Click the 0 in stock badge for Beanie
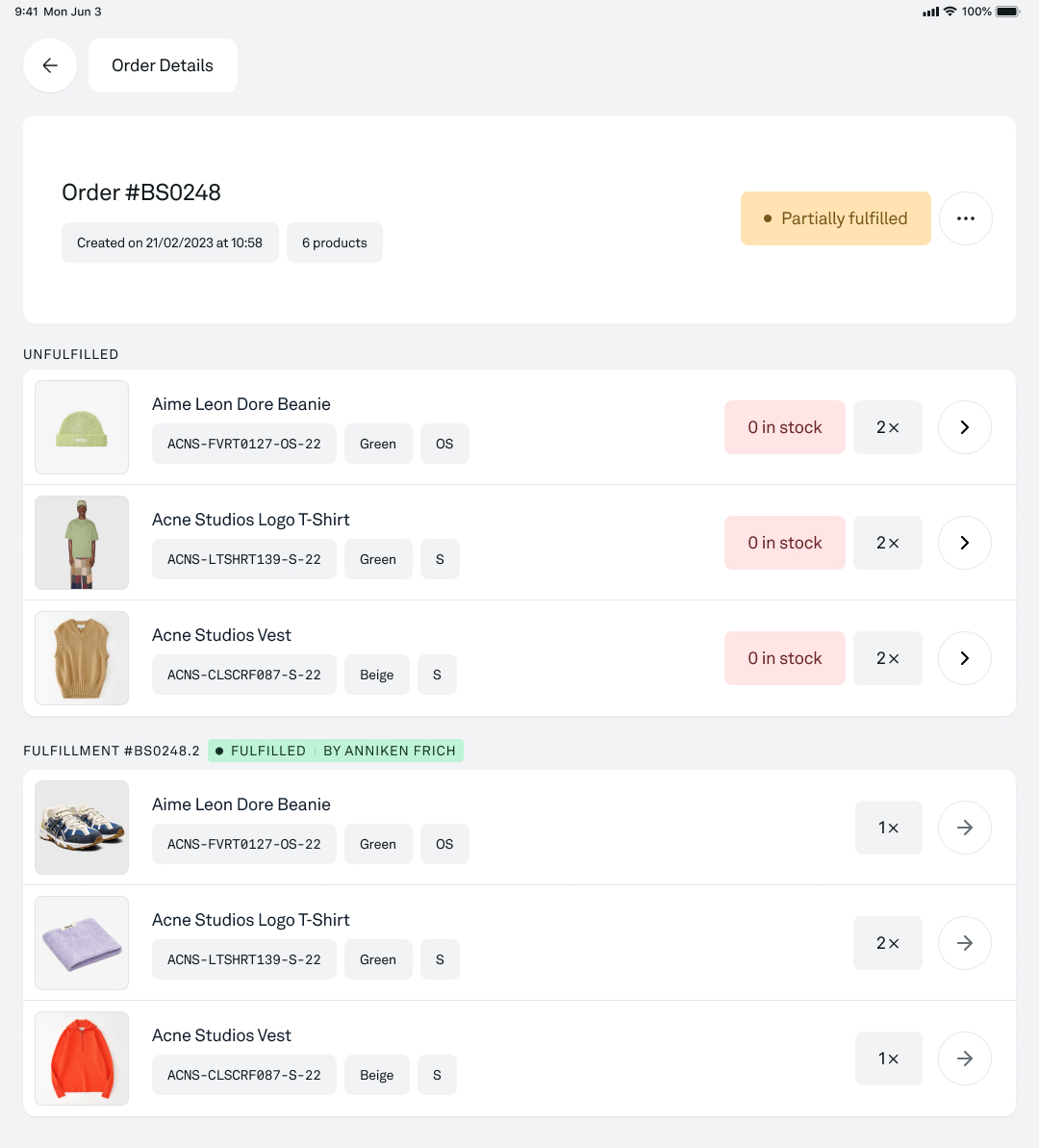 click(x=785, y=427)
